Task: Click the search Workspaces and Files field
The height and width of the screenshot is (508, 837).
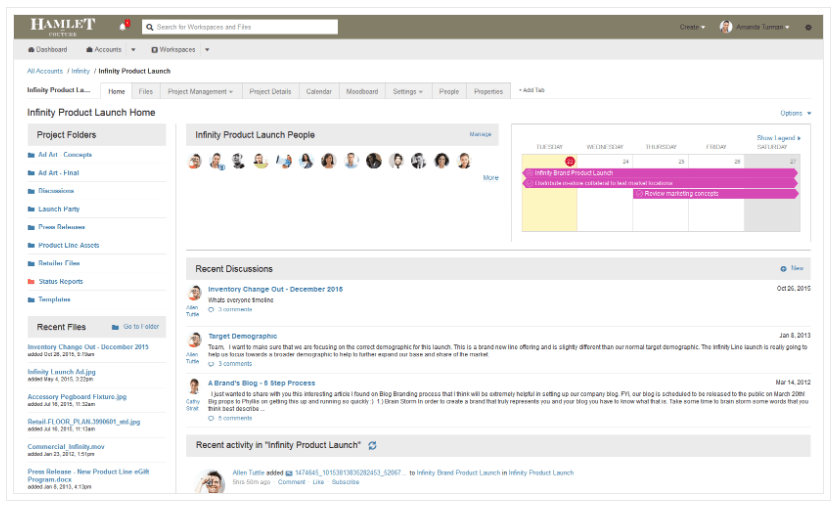Action: click(240, 27)
